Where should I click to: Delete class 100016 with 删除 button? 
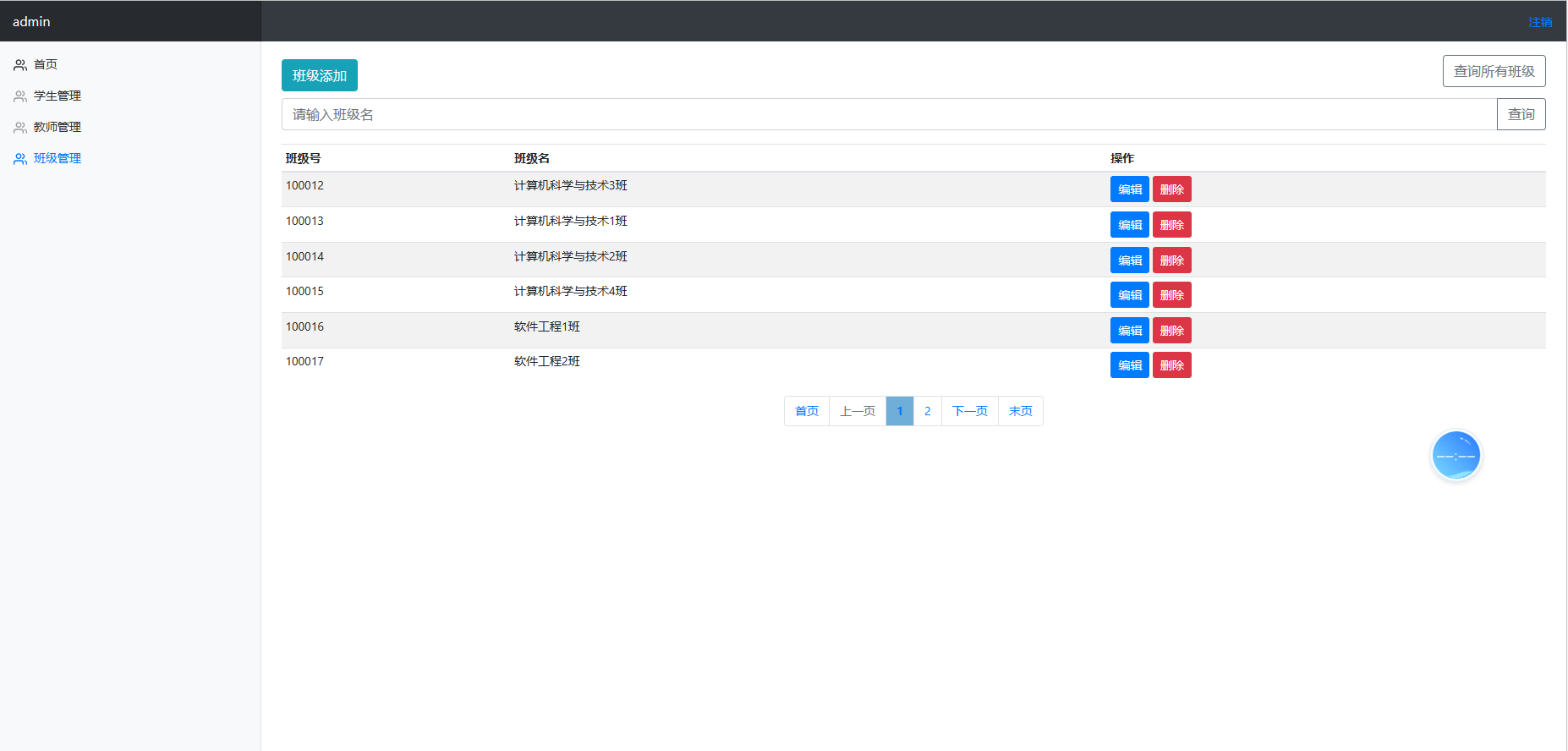coord(1172,331)
